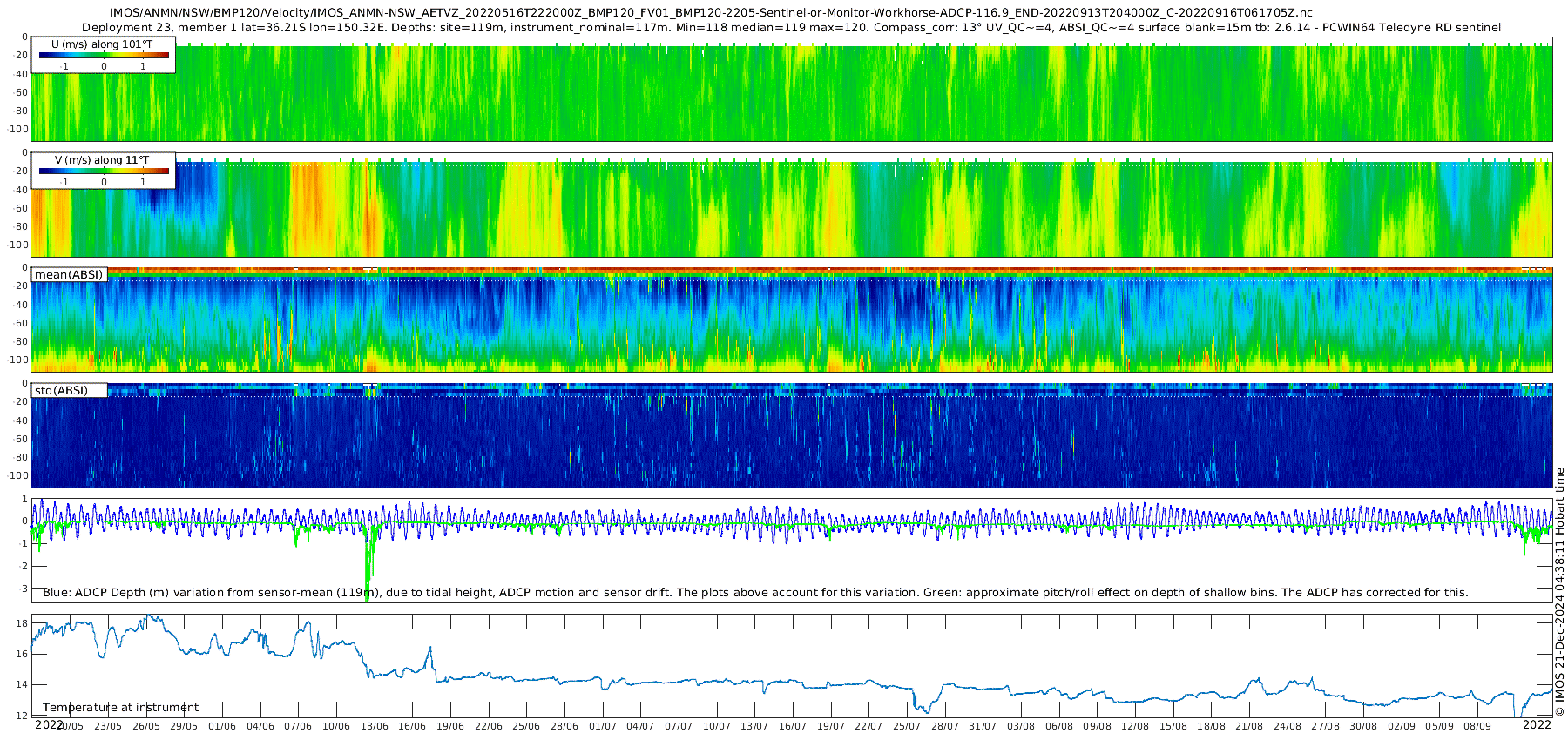Click the '15/08' date tick label

coord(1173,726)
